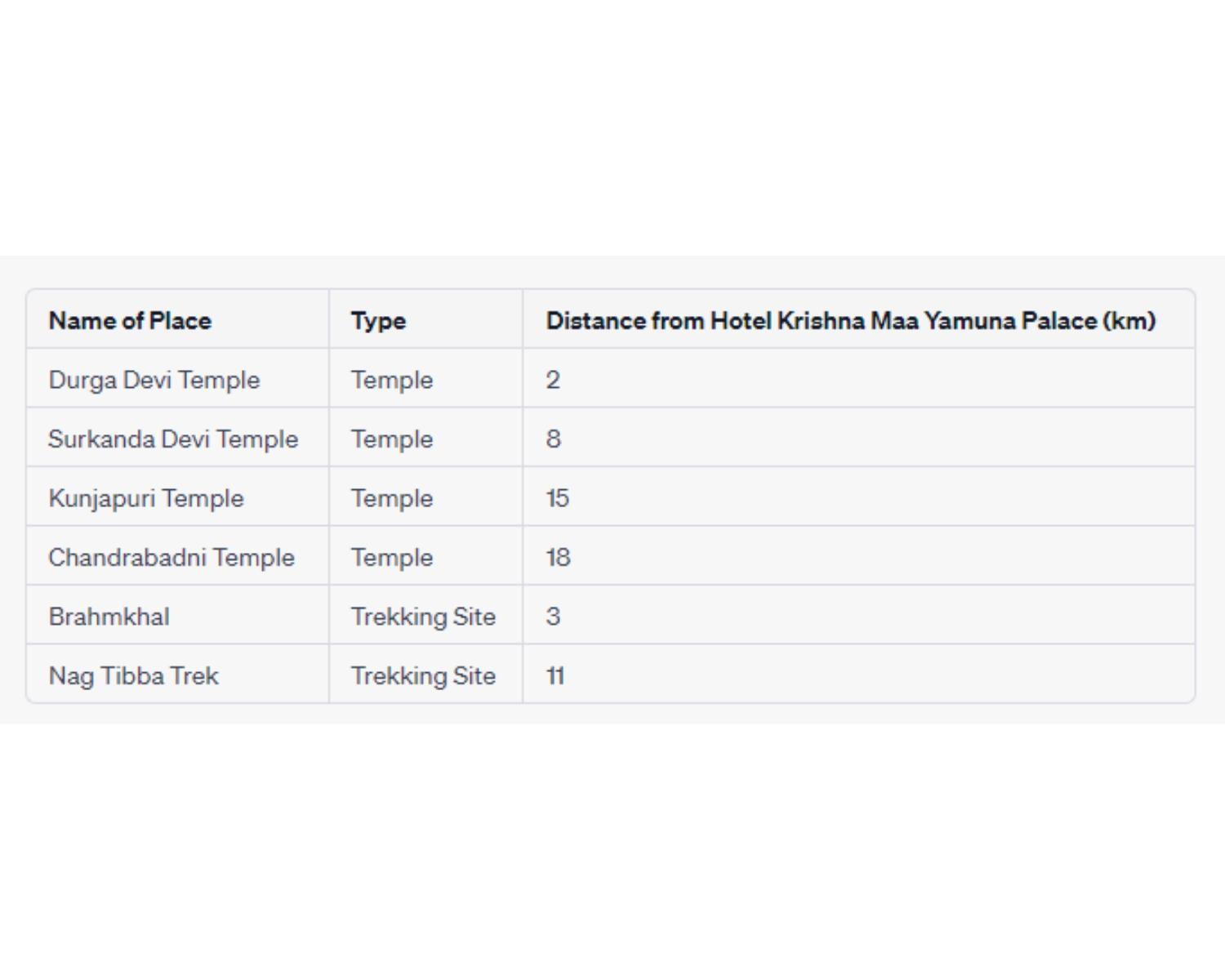The image size is (1225, 980).
Task: Click "Temple" type in Durga Devi Temple row
Action: coord(392,380)
